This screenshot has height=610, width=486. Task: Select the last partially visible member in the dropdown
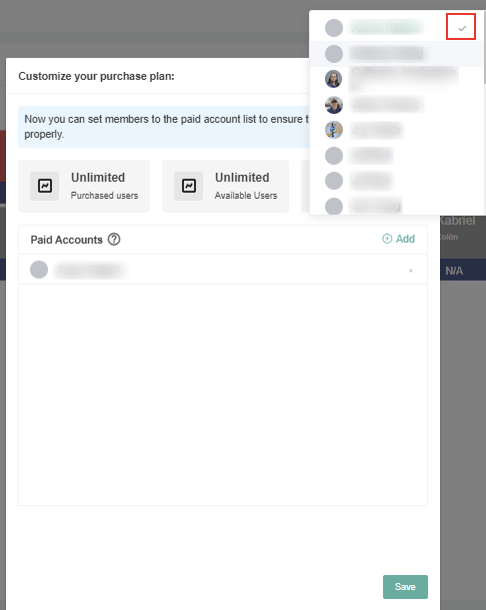pyautogui.click(x=397, y=205)
